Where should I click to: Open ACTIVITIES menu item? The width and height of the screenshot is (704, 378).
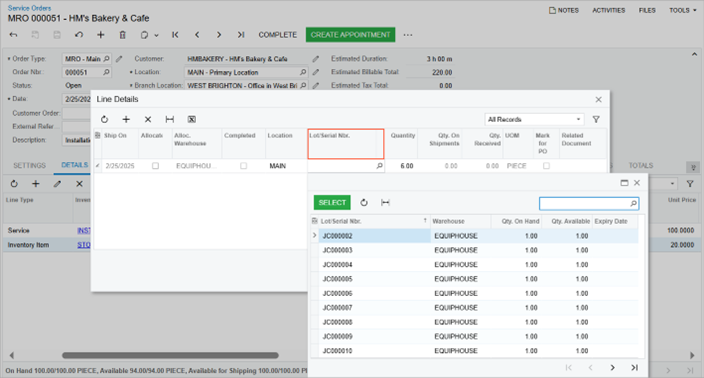[x=608, y=10]
